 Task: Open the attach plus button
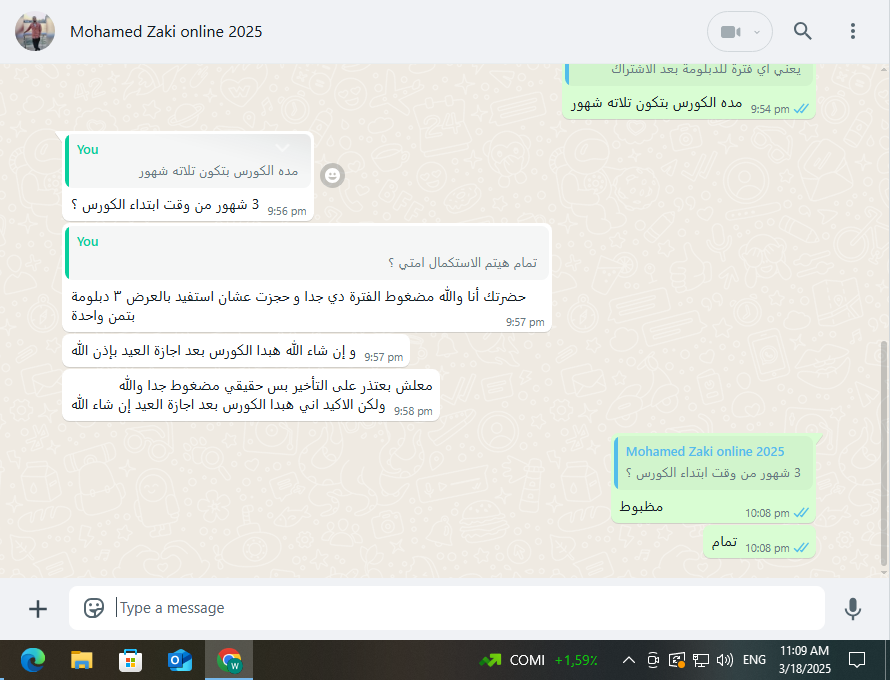[37, 609]
